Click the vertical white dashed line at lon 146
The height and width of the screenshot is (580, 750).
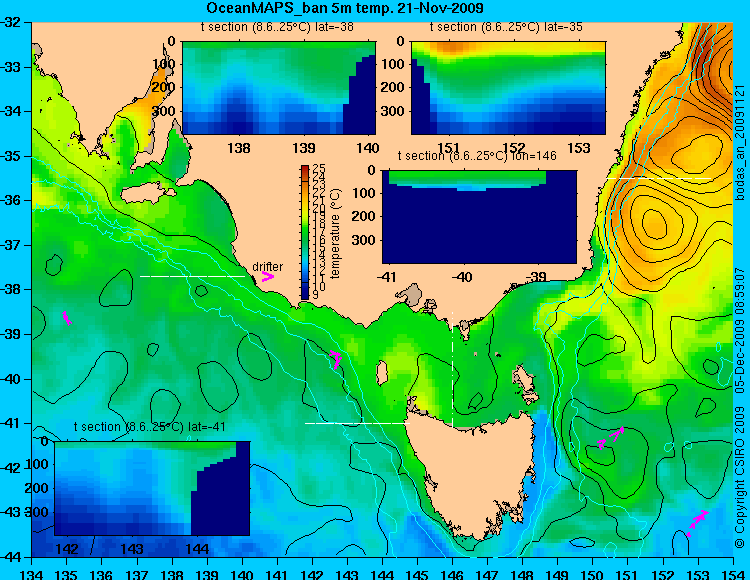pos(452,369)
